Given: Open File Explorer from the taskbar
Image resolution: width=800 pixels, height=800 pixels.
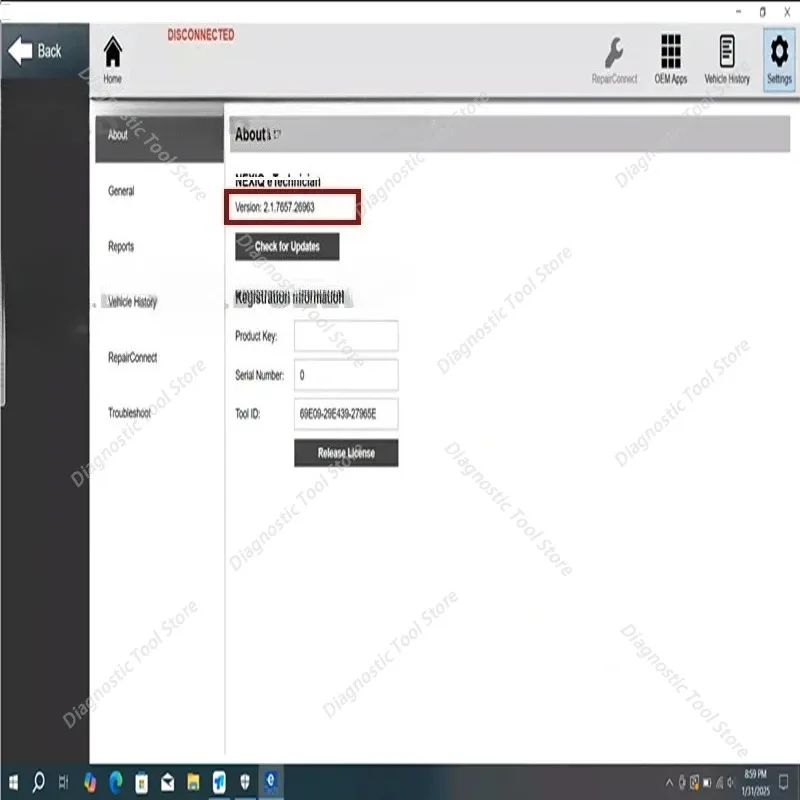Looking at the screenshot, I should pyautogui.click(x=193, y=782).
